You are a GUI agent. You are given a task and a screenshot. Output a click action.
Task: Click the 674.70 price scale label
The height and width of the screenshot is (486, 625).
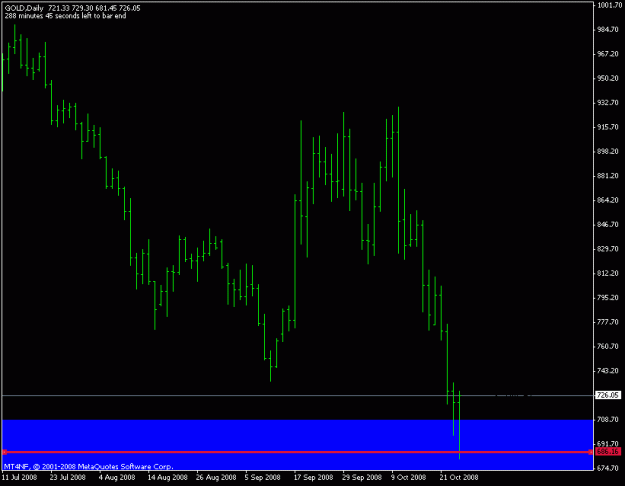608,468
